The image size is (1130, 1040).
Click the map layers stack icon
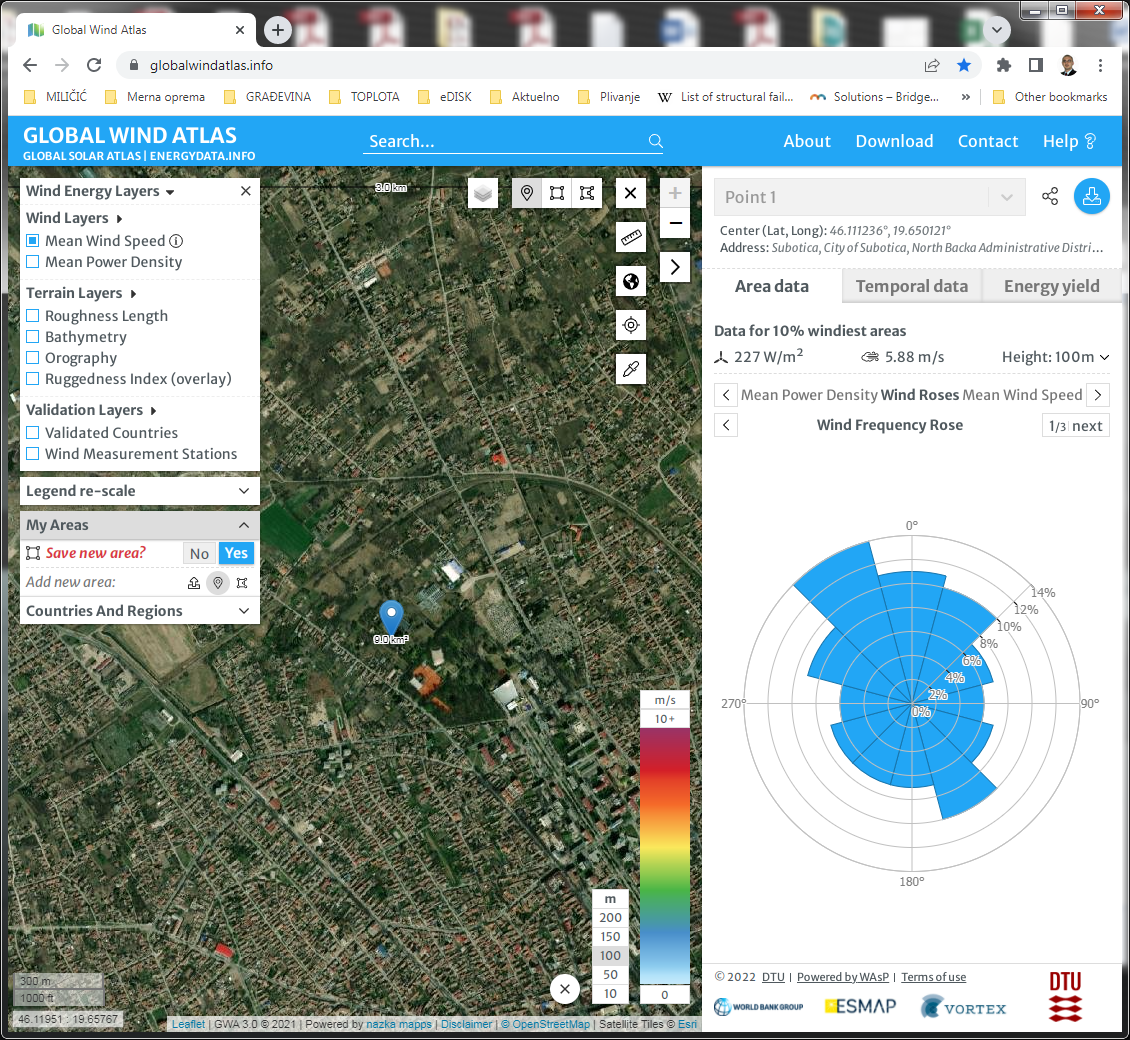[x=483, y=193]
